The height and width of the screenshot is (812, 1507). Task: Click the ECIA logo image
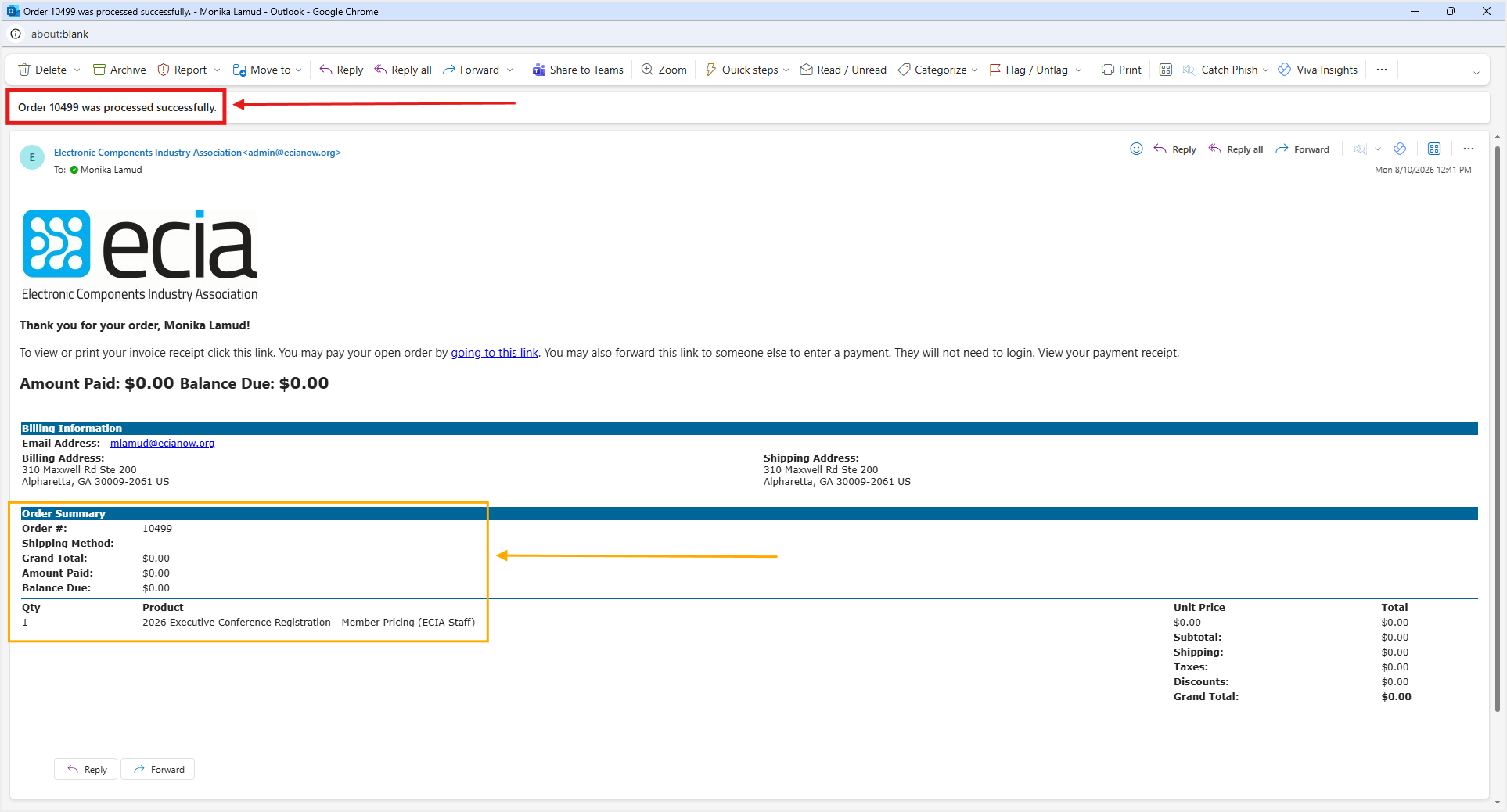coord(140,255)
